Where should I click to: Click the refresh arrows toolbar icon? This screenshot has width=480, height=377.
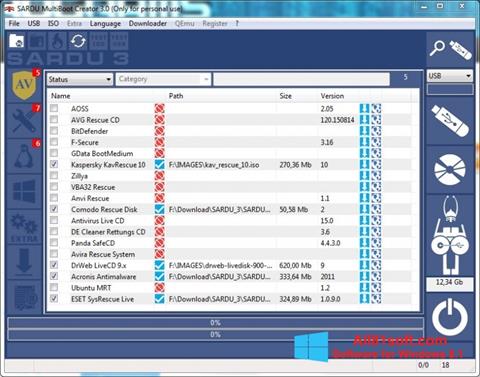pyautogui.click(x=78, y=41)
